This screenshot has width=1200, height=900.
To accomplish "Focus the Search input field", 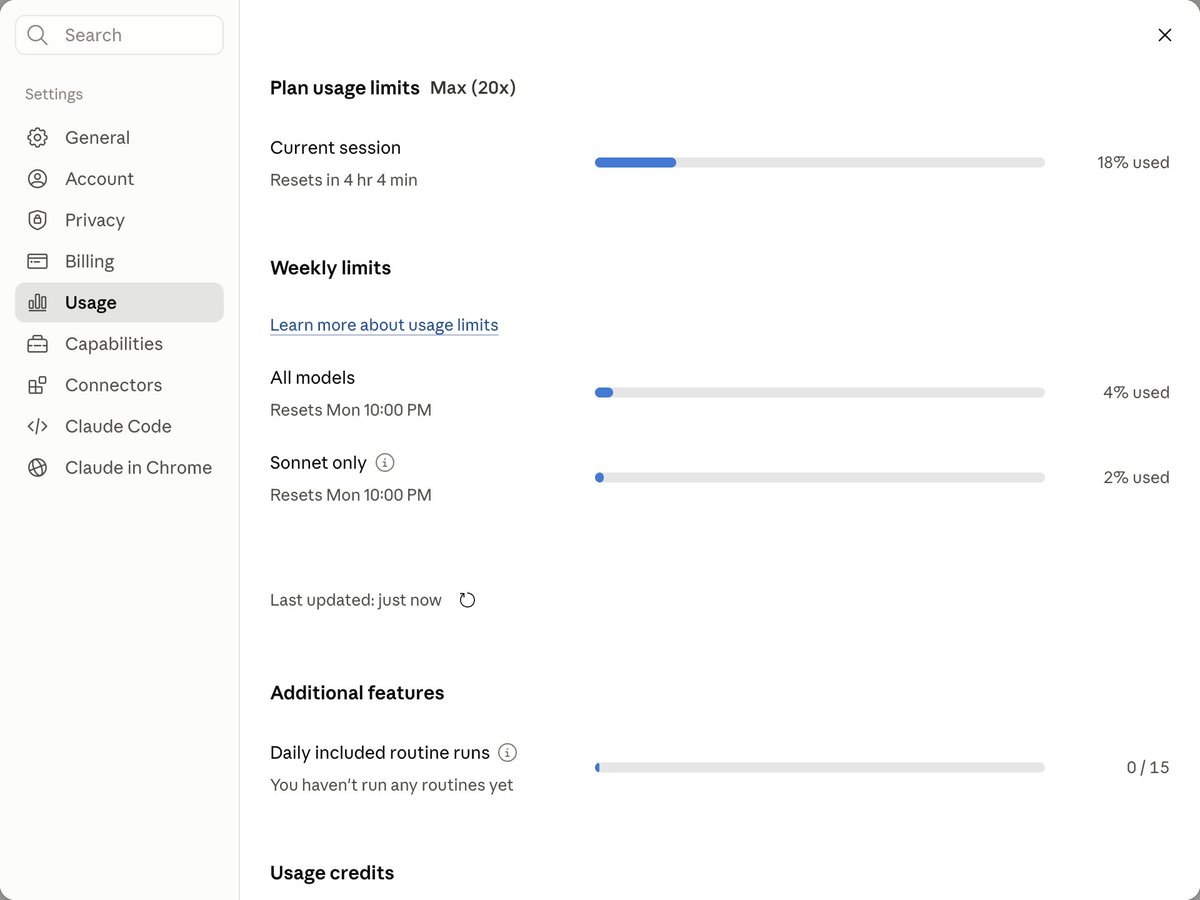I will (119, 35).
